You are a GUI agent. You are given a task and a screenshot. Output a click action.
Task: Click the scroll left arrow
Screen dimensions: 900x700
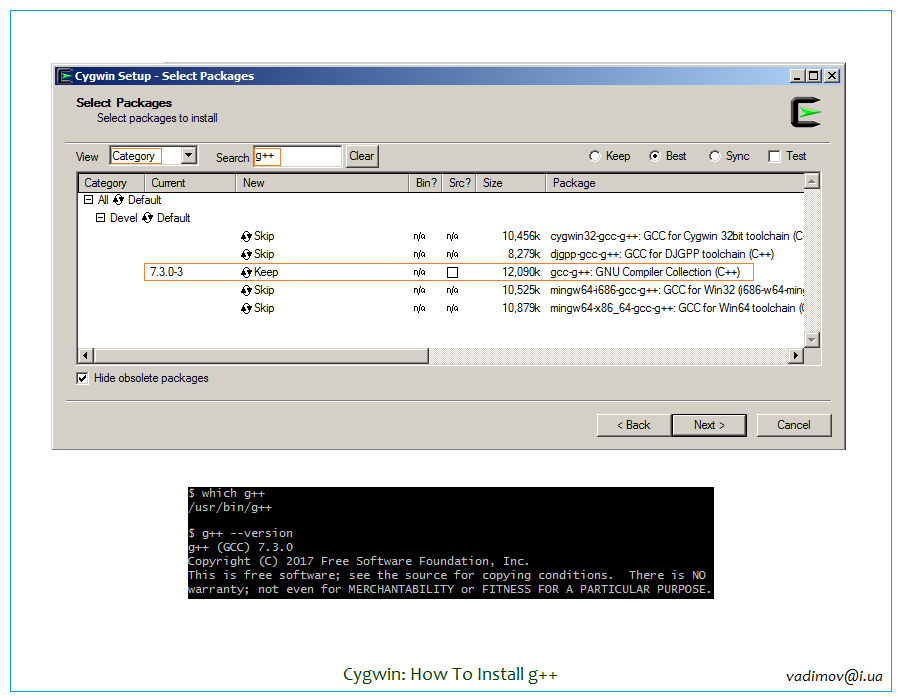coord(86,356)
